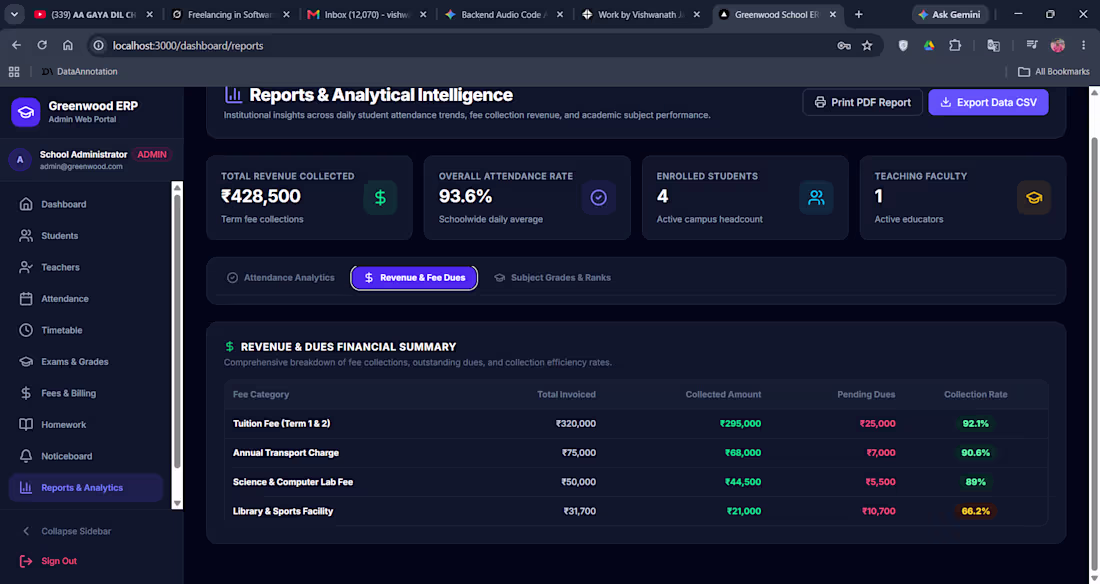Click the ₹428,500 total revenue value

click(x=261, y=197)
